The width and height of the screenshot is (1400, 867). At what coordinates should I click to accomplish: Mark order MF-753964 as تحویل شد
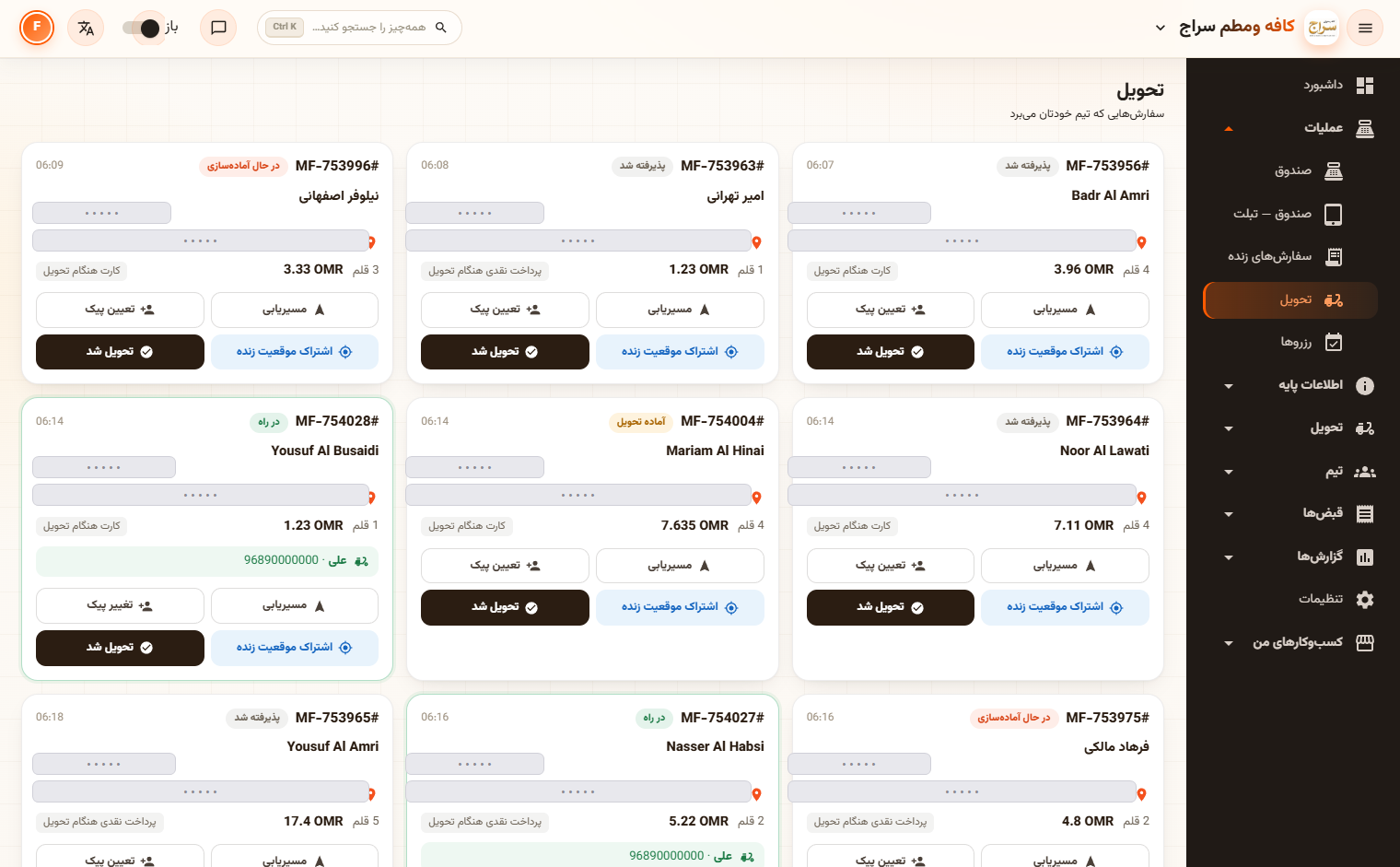[x=891, y=607]
